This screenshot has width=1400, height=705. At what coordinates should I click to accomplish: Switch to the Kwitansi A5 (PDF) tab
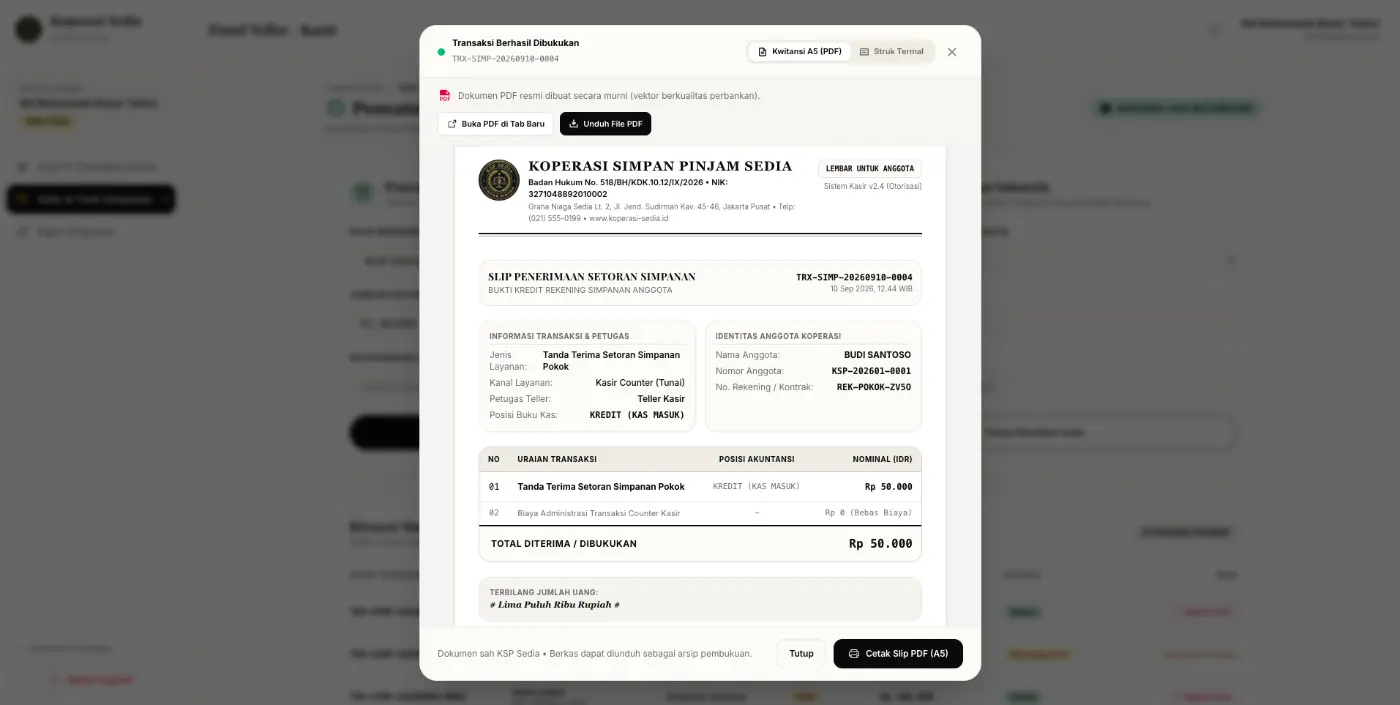click(800, 51)
